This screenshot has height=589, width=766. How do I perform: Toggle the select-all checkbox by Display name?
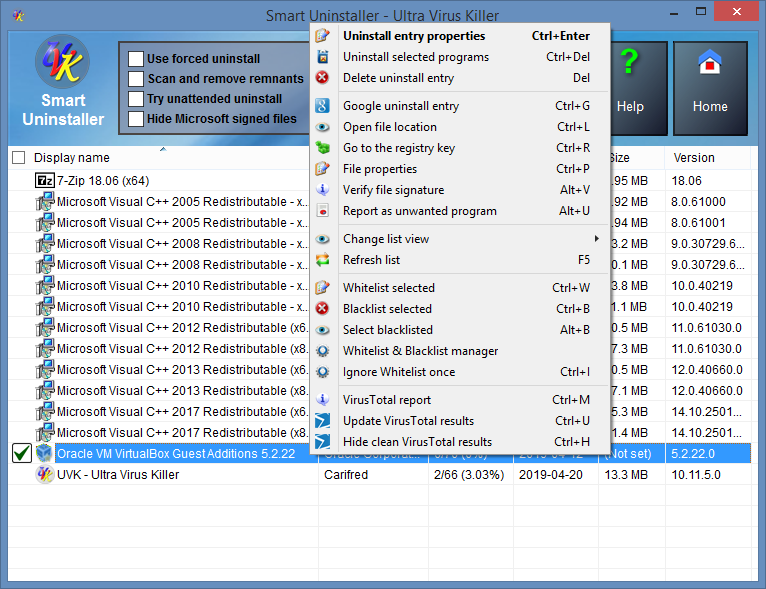(x=19, y=157)
